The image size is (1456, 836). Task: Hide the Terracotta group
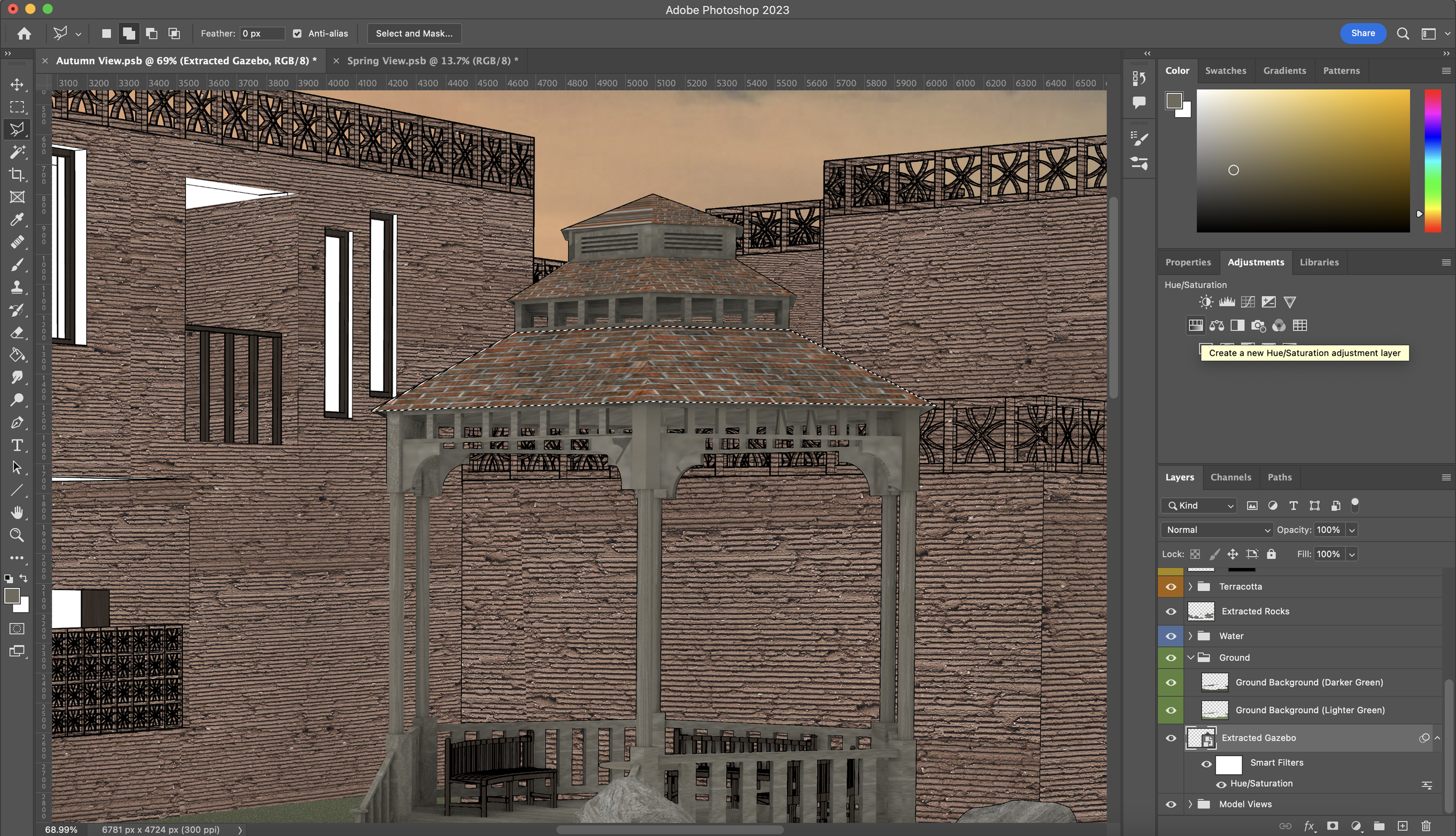(x=1171, y=587)
